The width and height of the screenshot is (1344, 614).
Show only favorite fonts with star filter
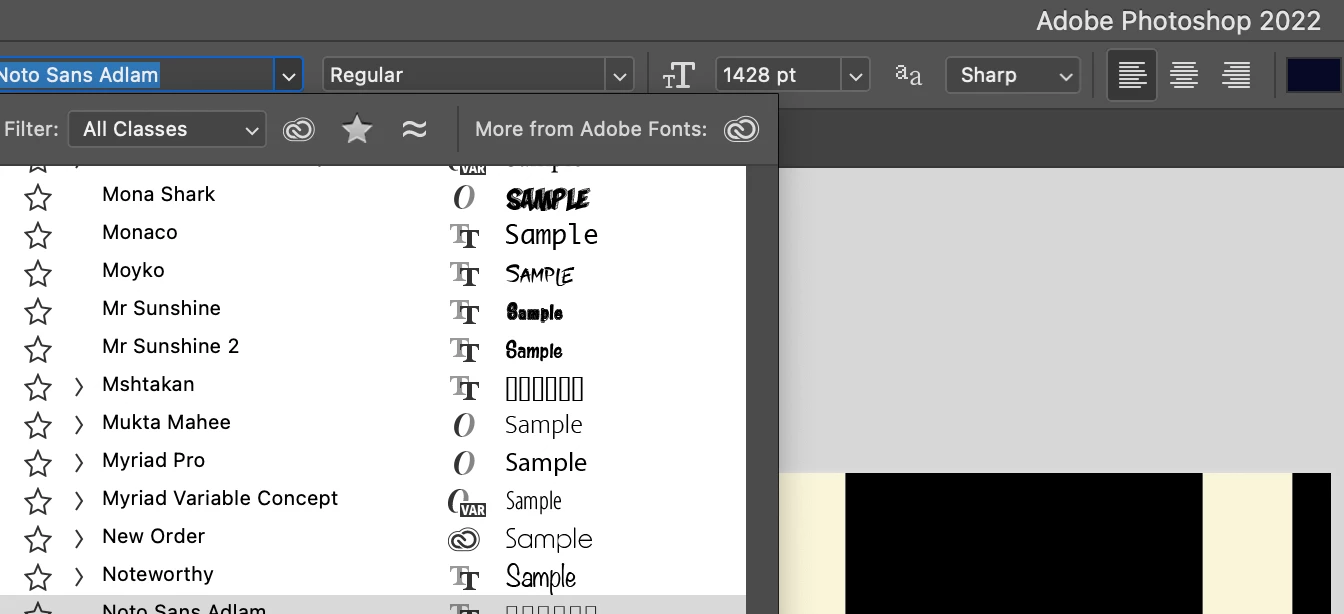[x=357, y=129]
